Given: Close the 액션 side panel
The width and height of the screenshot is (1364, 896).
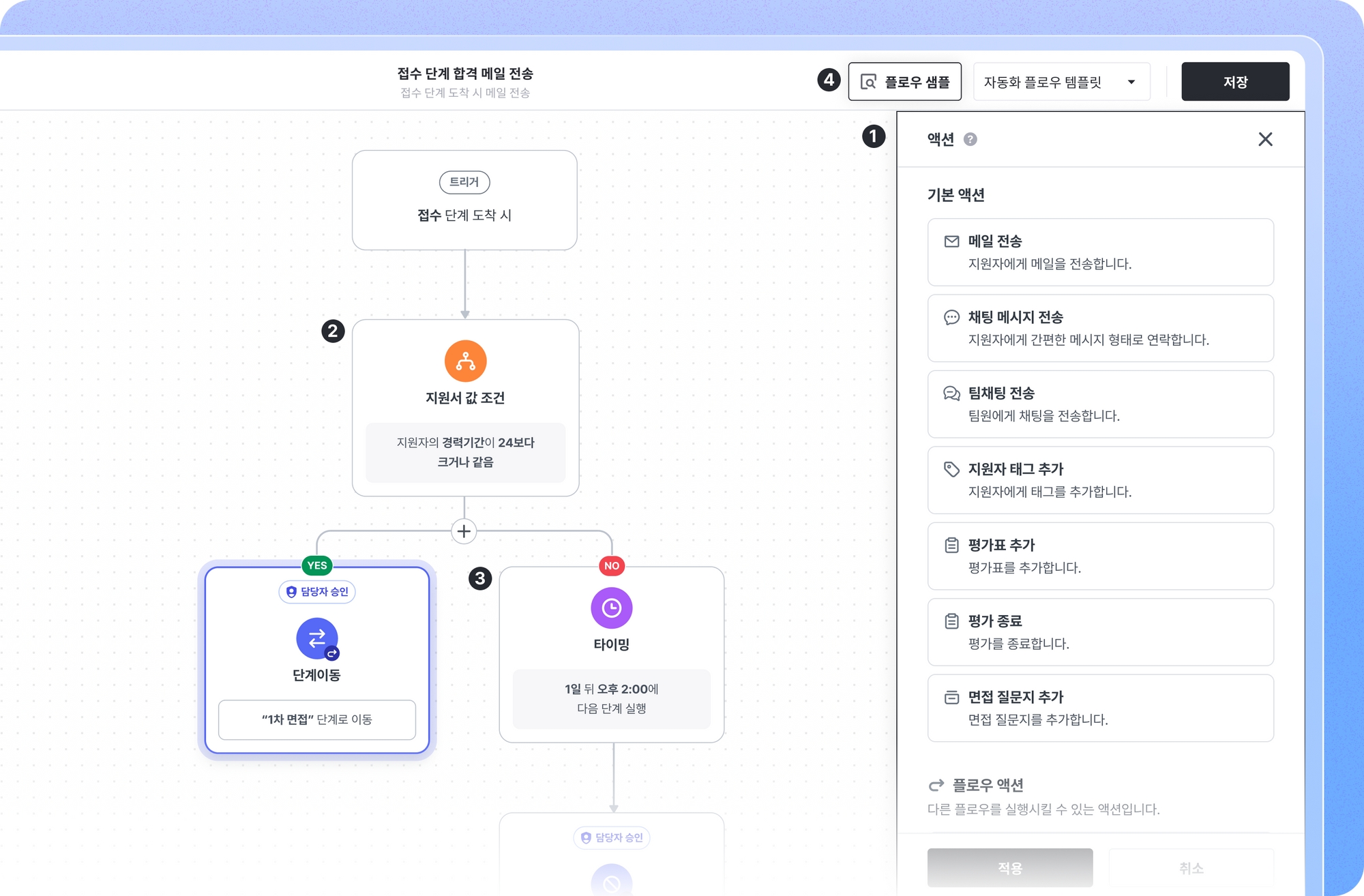Looking at the screenshot, I should click(x=1265, y=139).
